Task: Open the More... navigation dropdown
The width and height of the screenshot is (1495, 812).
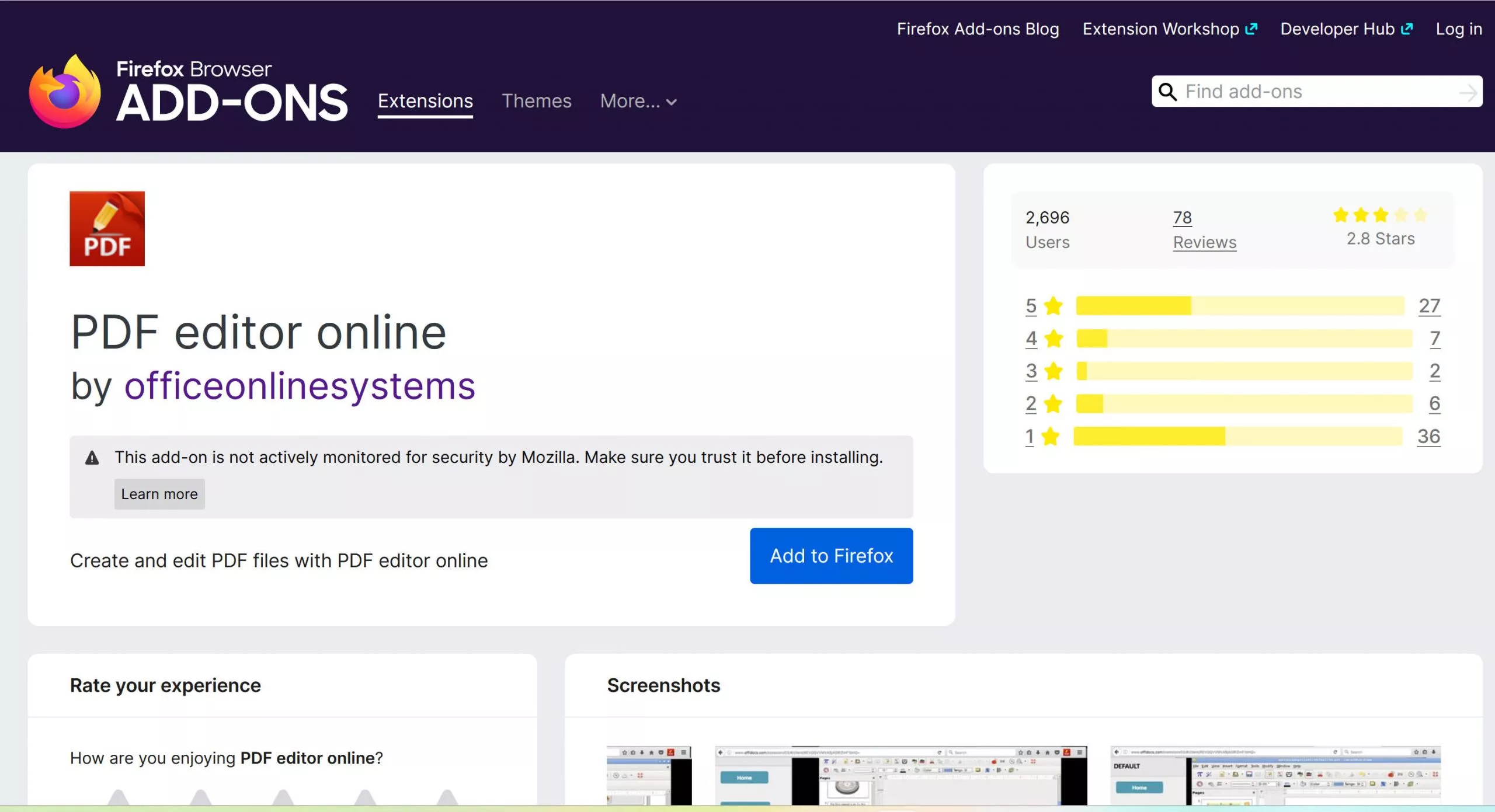Action: coord(638,101)
